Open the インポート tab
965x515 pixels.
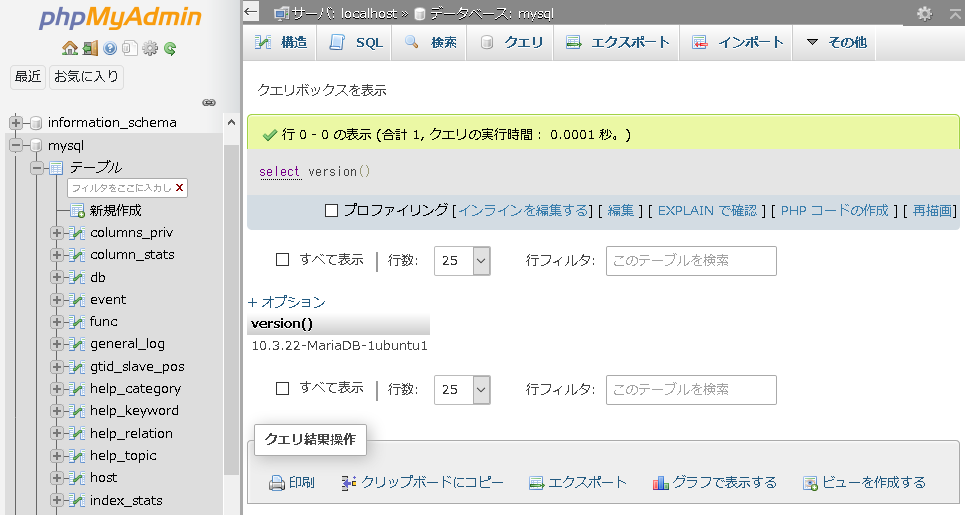737,42
